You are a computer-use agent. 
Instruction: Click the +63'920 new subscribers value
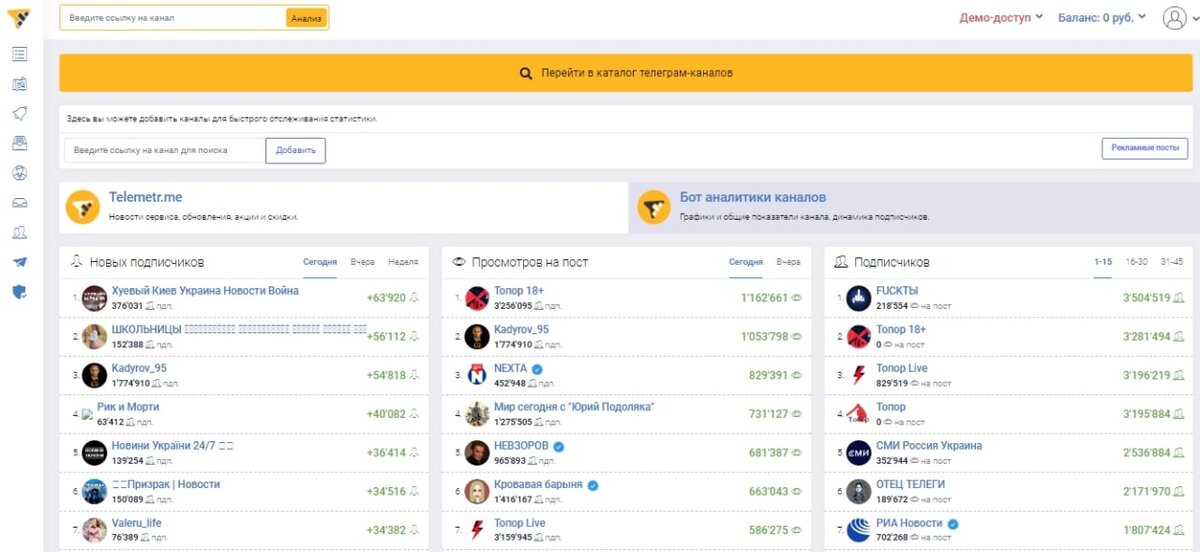coord(386,298)
